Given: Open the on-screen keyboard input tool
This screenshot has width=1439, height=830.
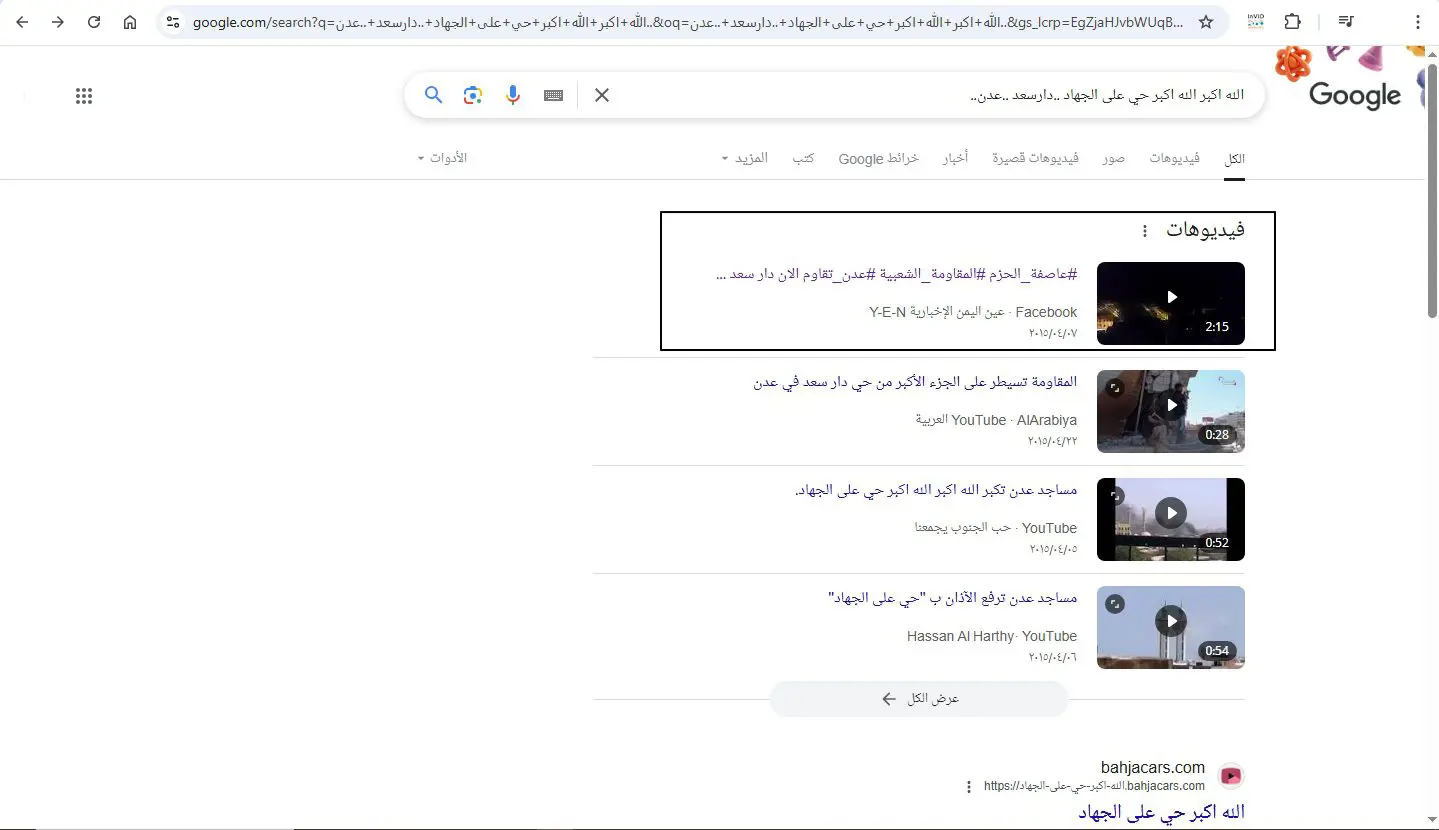Looking at the screenshot, I should [x=554, y=95].
